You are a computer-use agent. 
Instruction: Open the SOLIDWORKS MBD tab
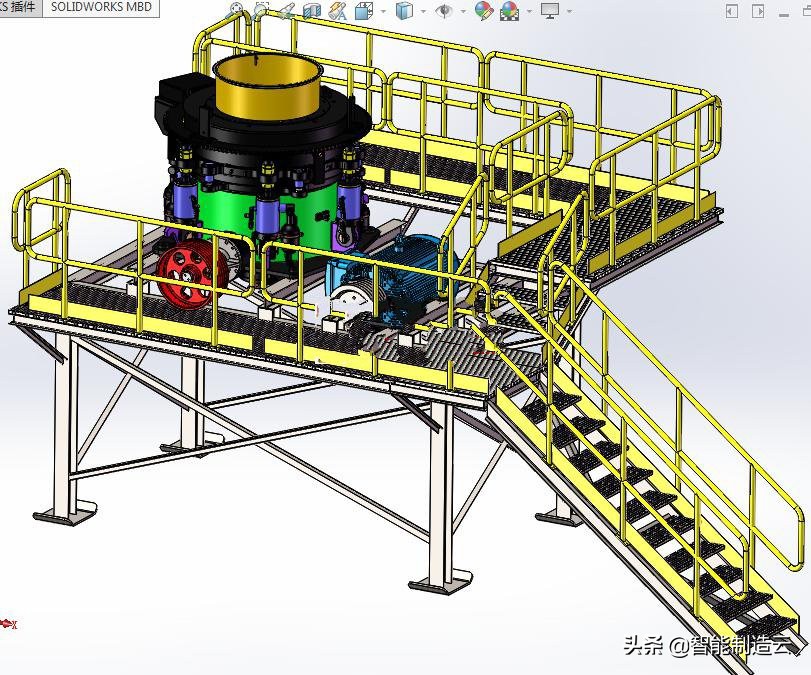pyautogui.click(x=101, y=7)
